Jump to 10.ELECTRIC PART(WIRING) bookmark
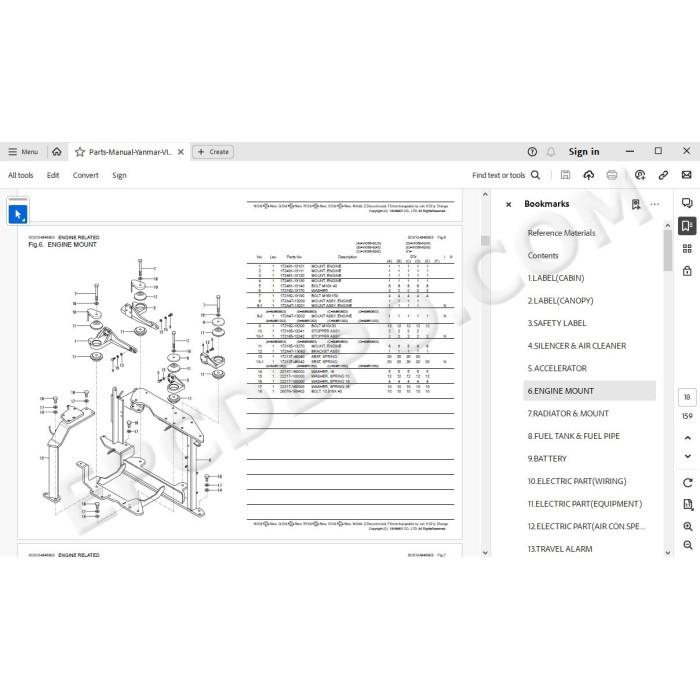 coord(577,481)
